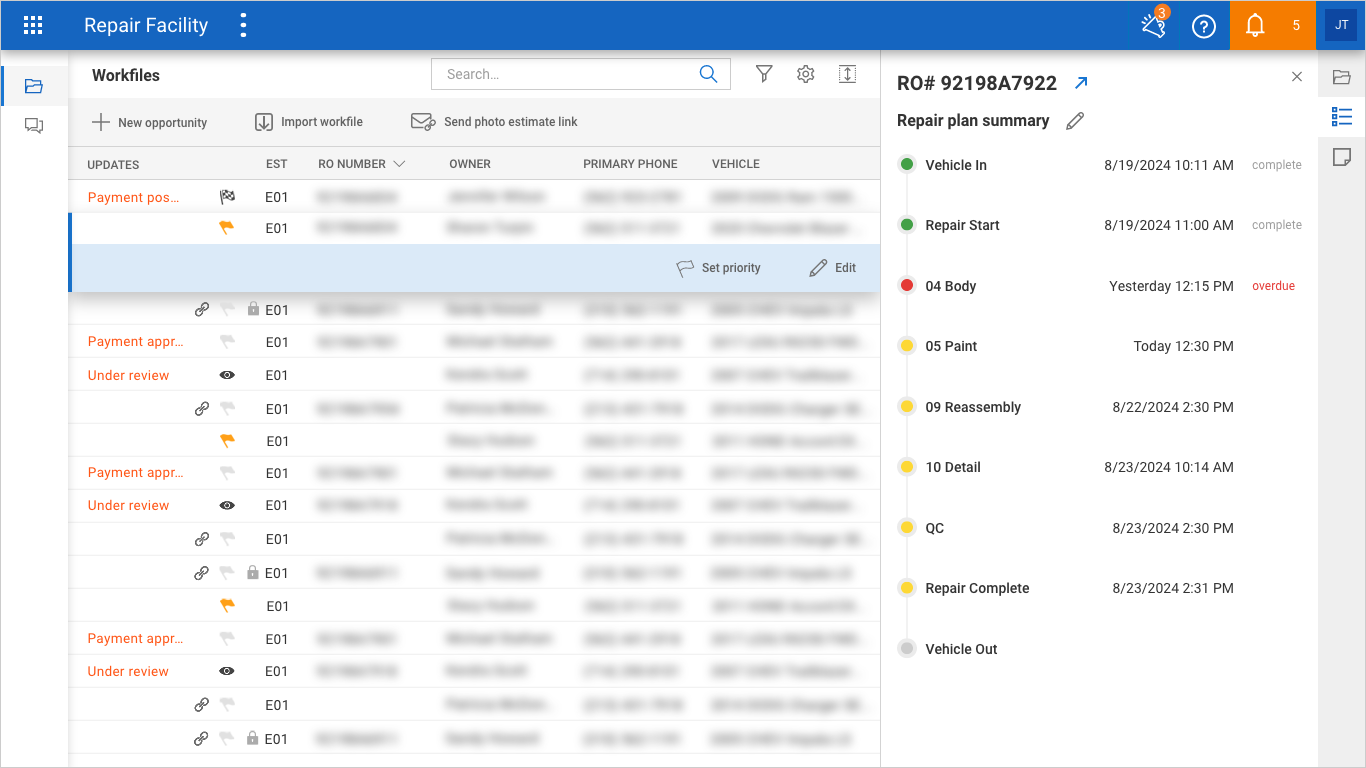The width and height of the screenshot is (1366, 768).
Task: Open the app launcher grid icon
Action: coord(33,25)
